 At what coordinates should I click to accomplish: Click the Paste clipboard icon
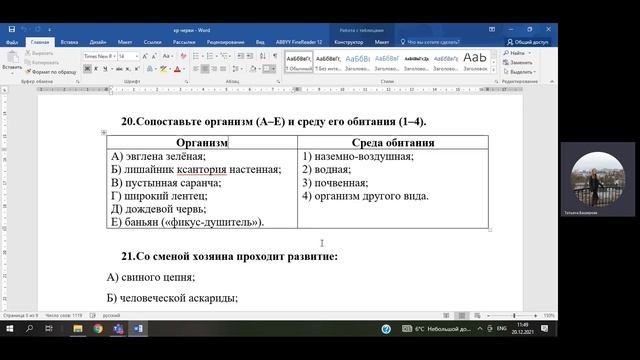click(12, 57)
